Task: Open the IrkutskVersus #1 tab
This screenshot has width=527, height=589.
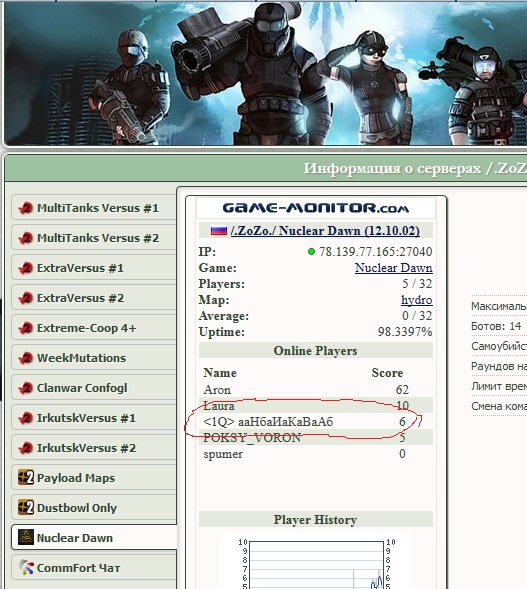Action: (94, 418)
